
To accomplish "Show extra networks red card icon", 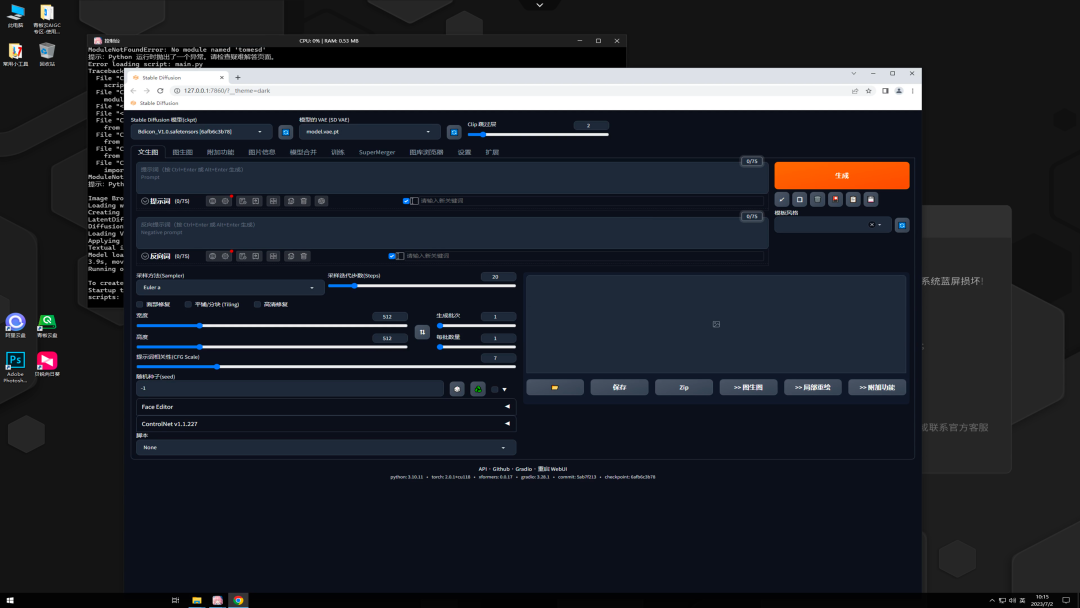I will [x=835, y=199].
